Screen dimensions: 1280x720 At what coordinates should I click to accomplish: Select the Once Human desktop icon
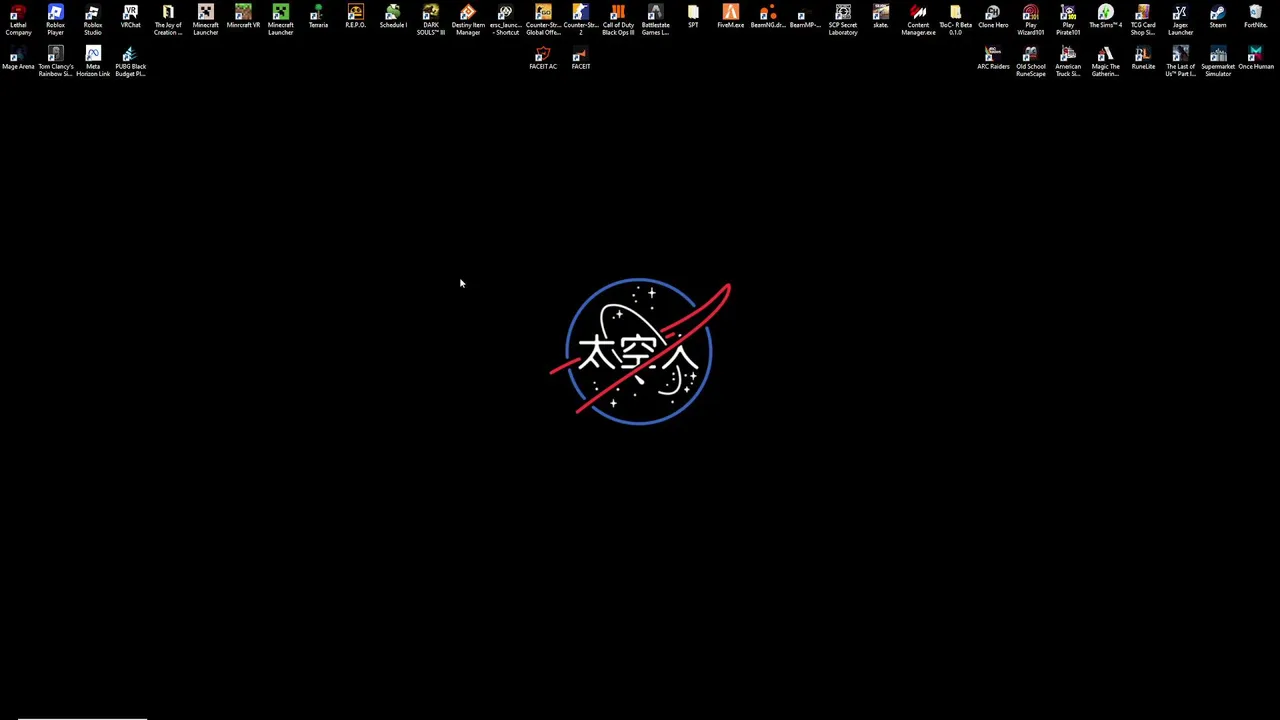tap(1255, 58)
